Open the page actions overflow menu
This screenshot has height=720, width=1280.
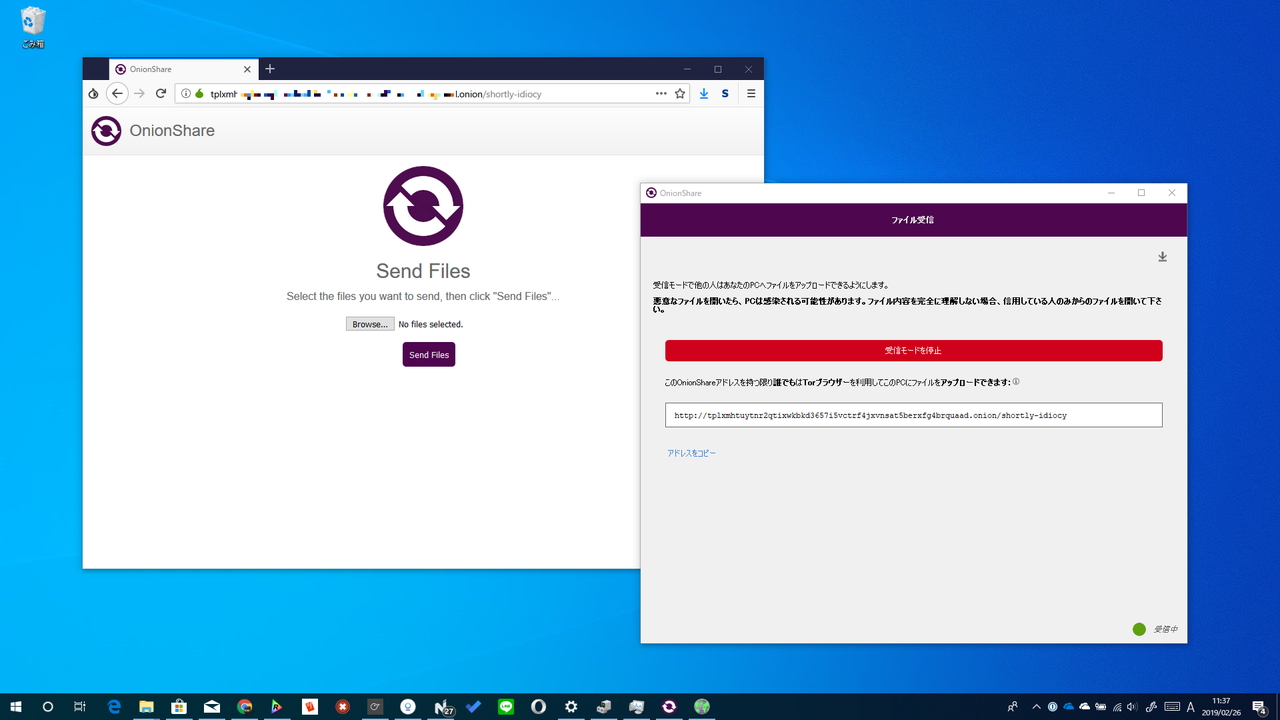660,93
